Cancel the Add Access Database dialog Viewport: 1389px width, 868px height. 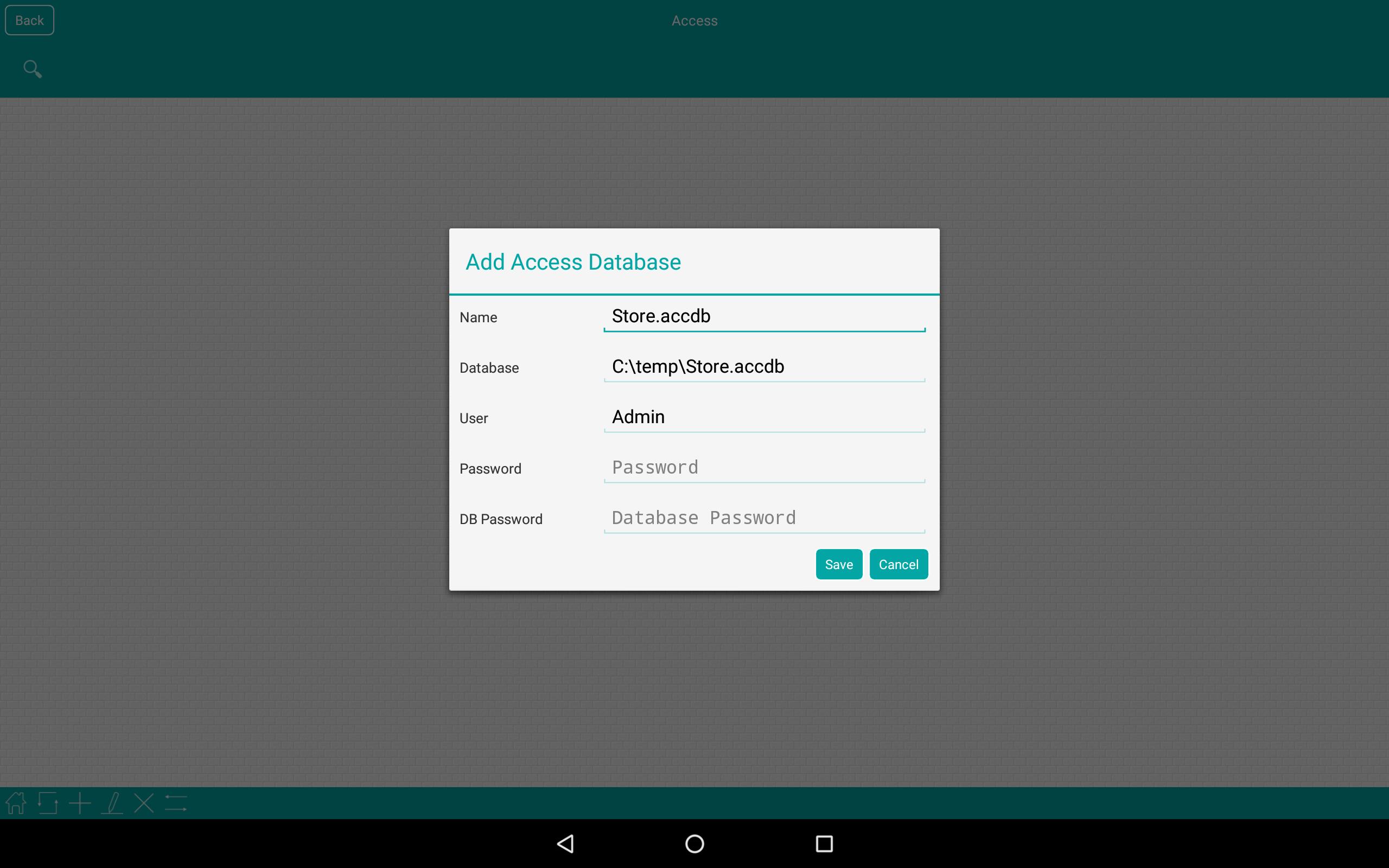coord(899,564)
